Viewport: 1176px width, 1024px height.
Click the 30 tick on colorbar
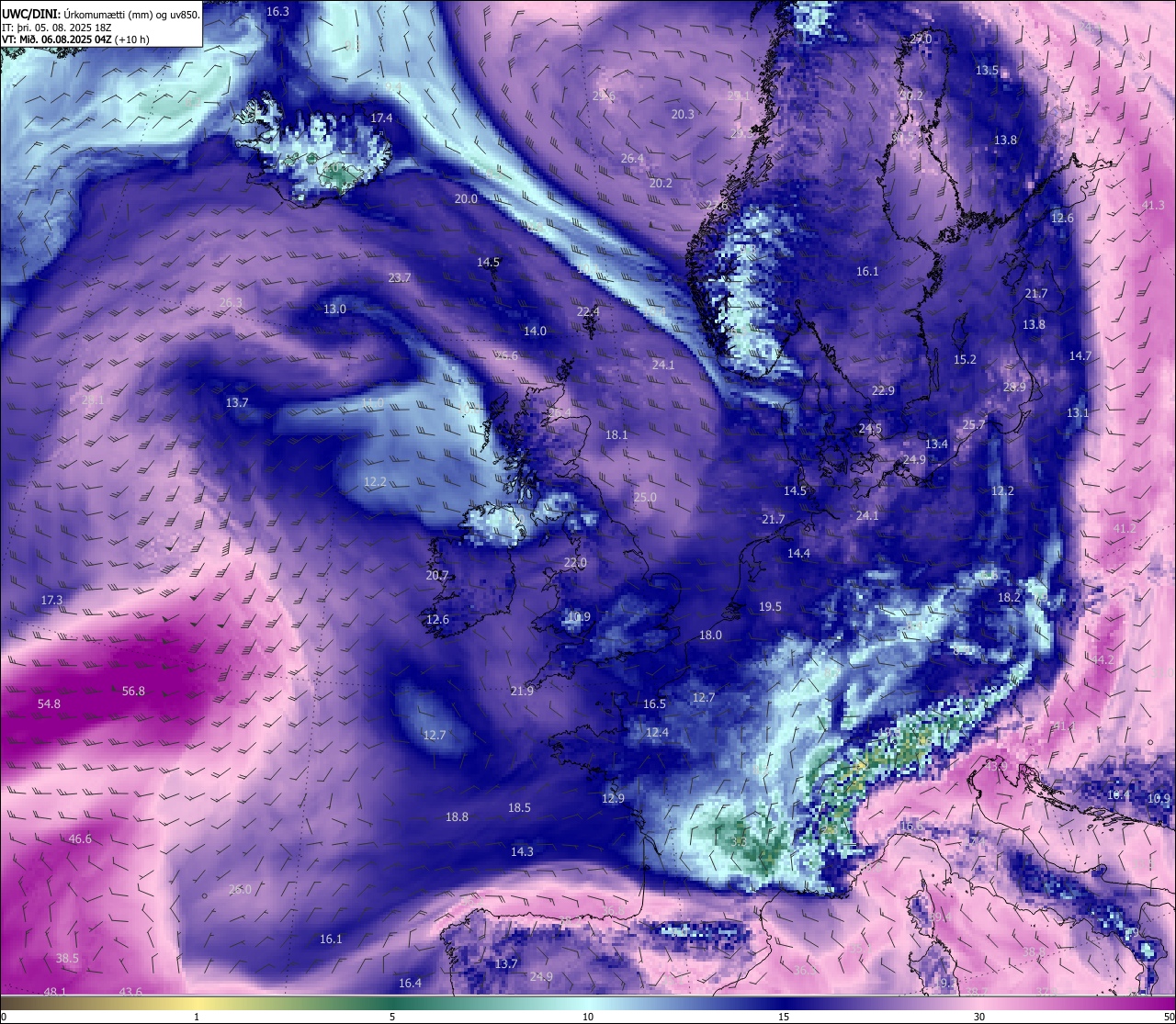coord(979,1017)
